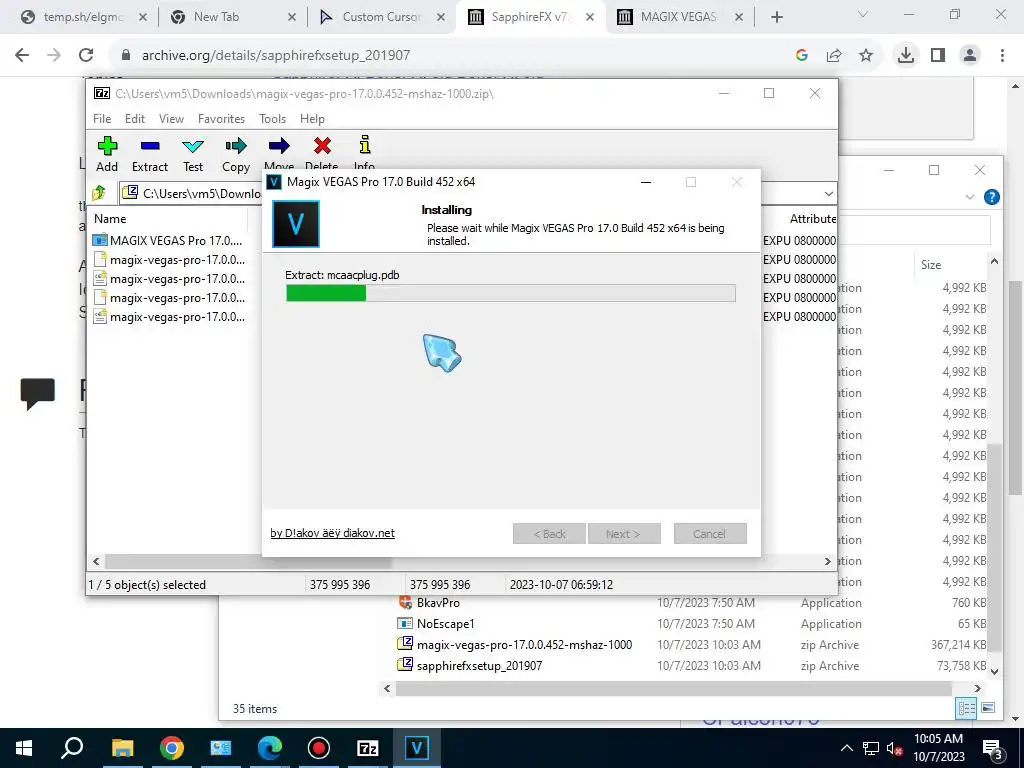Image resolution: width=1024 pixels, height=768 pixels.
Task: Expand 7-Zip address path dropdown
Action: [828, 193]
